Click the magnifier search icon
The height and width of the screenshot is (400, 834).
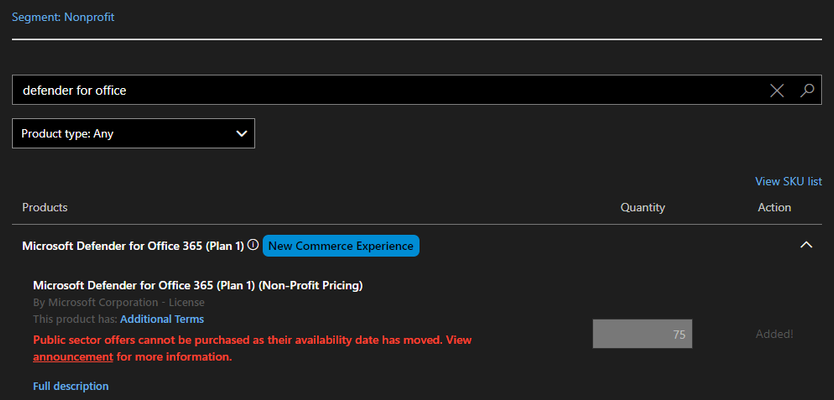point(807,90)
